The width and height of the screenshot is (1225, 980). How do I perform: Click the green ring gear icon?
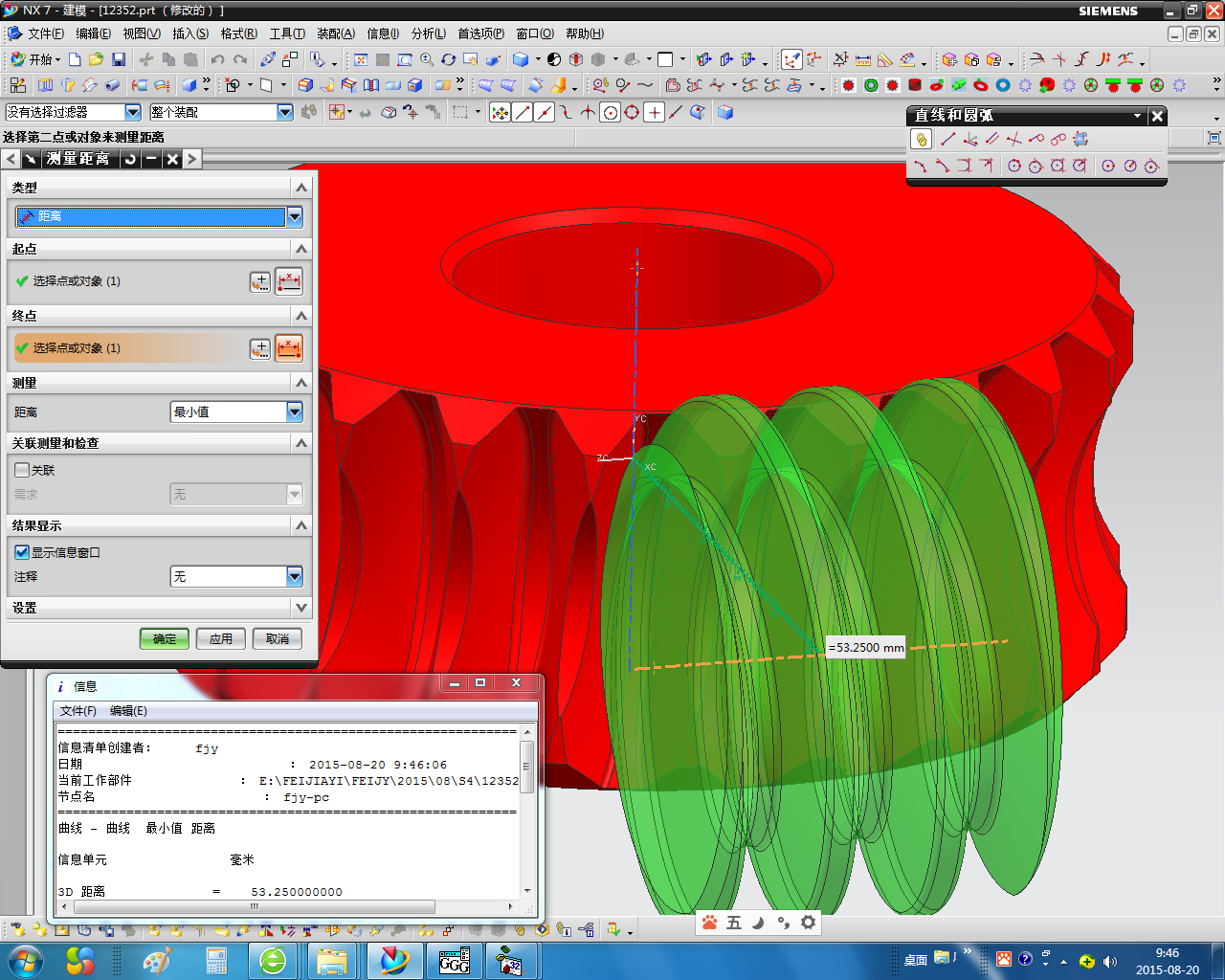point(871,85)
